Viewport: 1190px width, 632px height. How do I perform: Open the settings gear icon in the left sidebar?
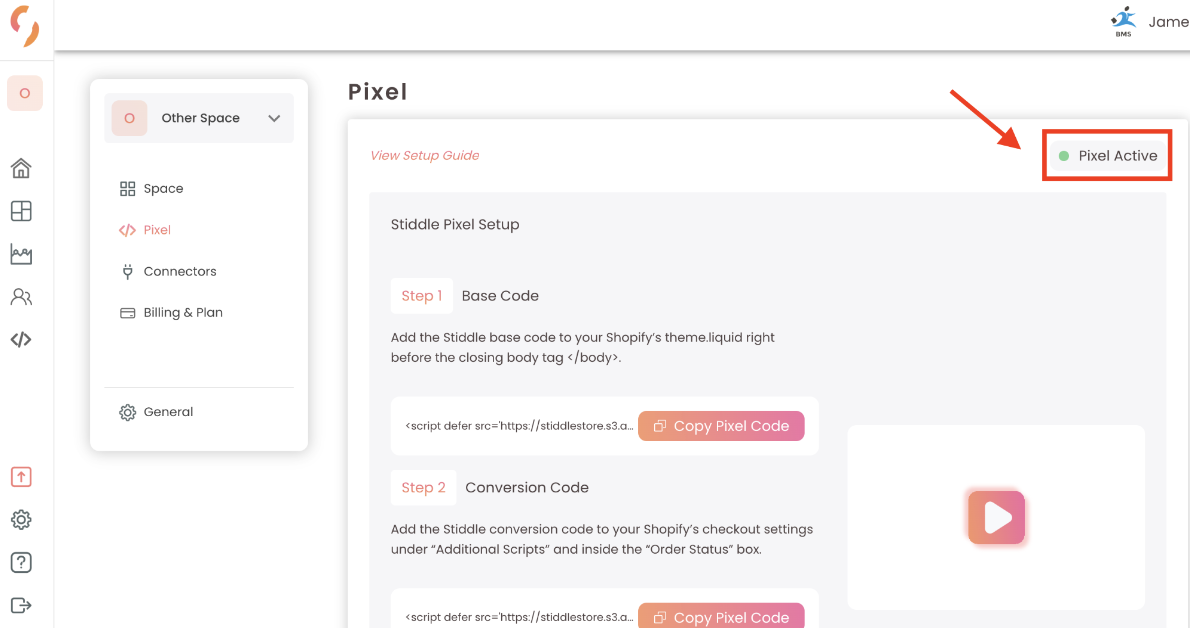(x=21, y=520)
